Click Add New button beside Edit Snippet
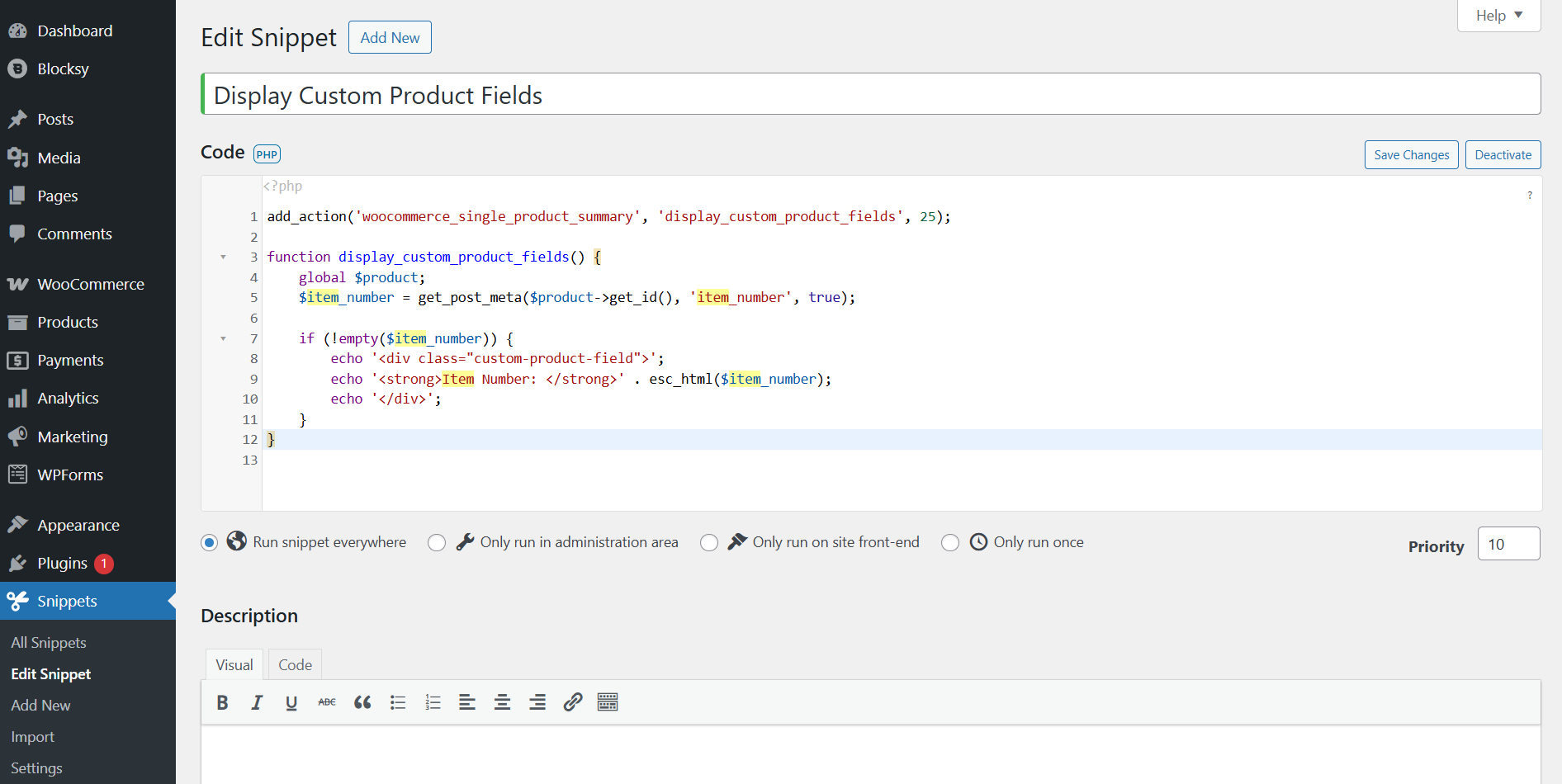 (390, 37)
